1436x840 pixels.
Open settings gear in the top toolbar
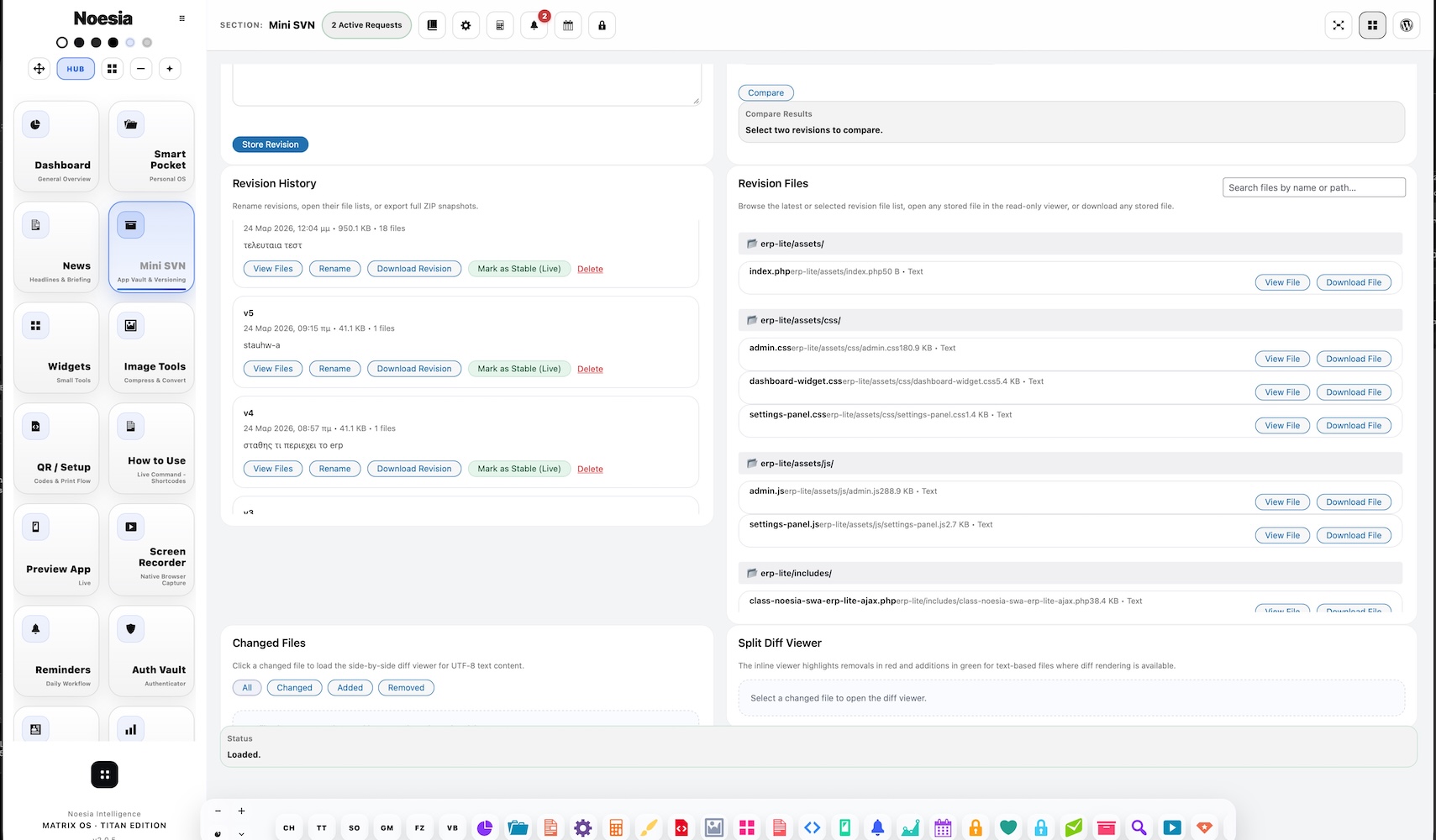(x=466, y=25)
